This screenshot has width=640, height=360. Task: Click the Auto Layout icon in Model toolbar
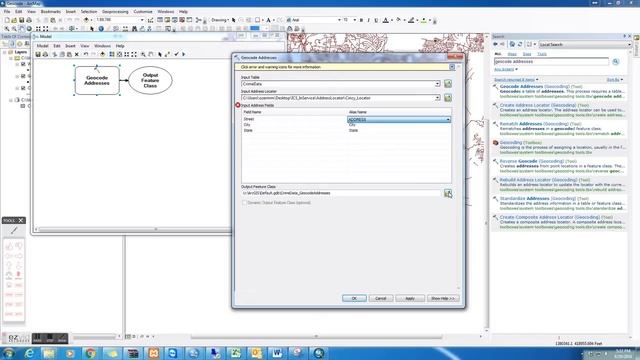[112, 54]
